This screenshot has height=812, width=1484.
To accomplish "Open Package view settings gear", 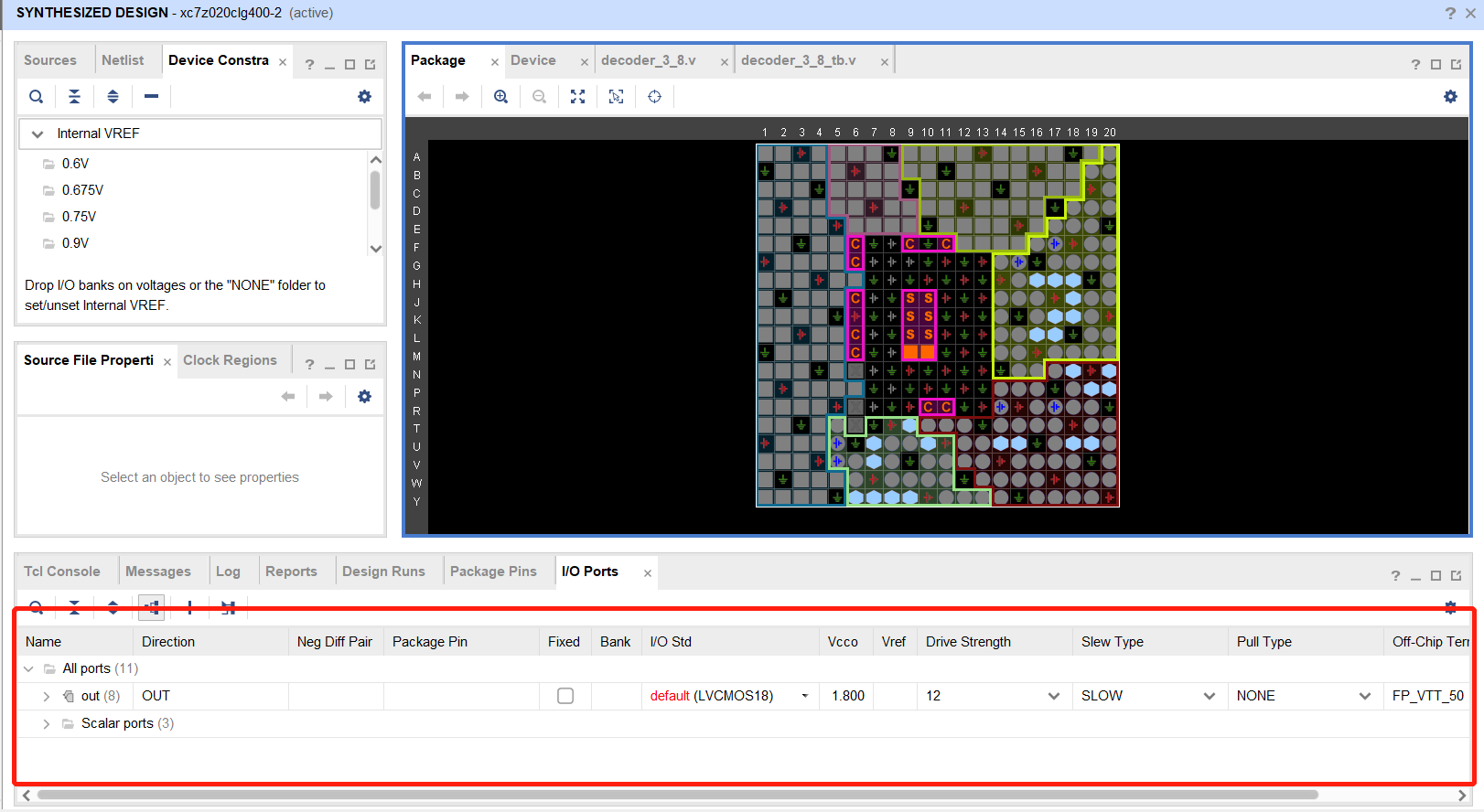I will [x=1450, y=96].
